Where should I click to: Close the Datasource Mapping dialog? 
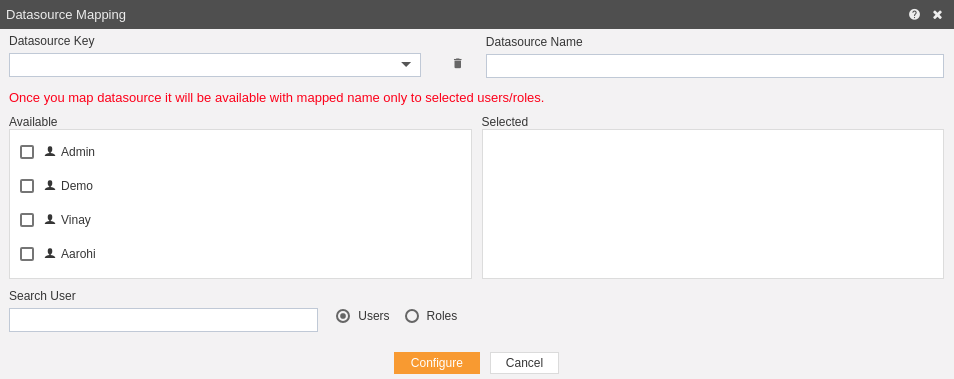(938, 15)
